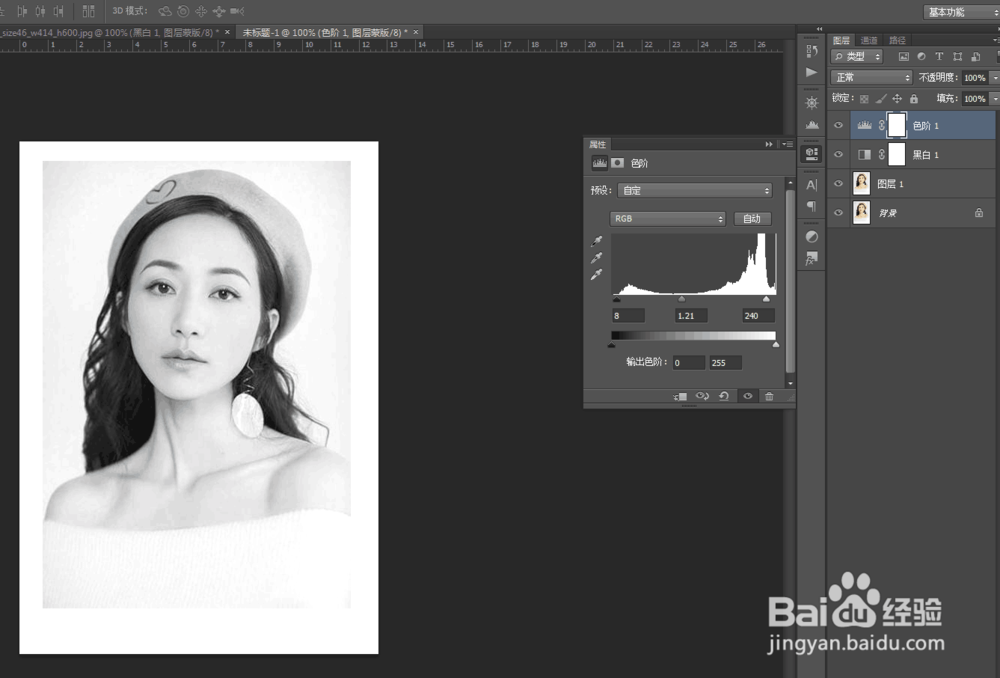
Task: Select 3D rotate mode icon
Action: tap(165, 11)
